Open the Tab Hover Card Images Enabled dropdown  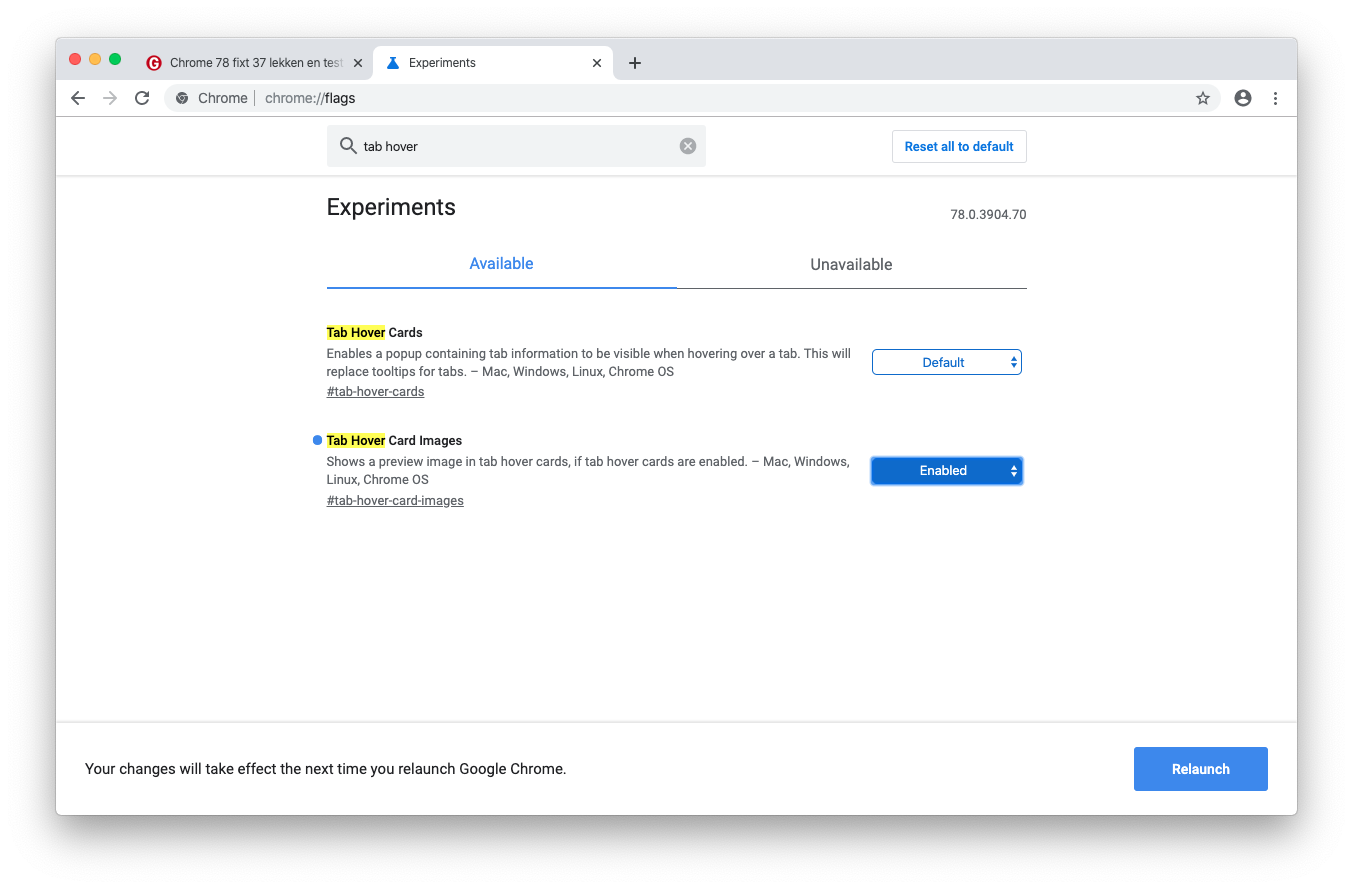(946, 470)
